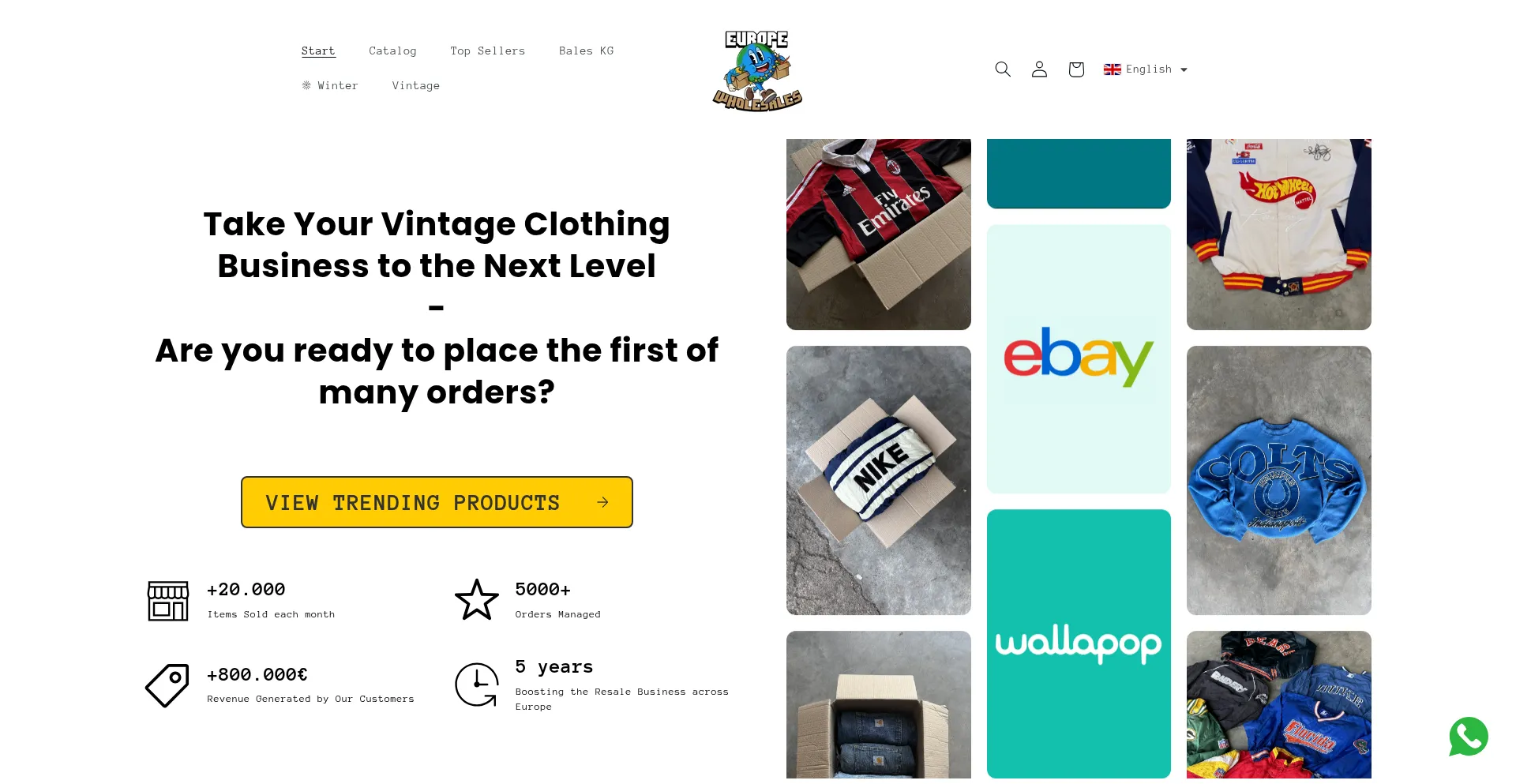
Task: Click the clock icon beside 5 years
Action: (477, 685)
